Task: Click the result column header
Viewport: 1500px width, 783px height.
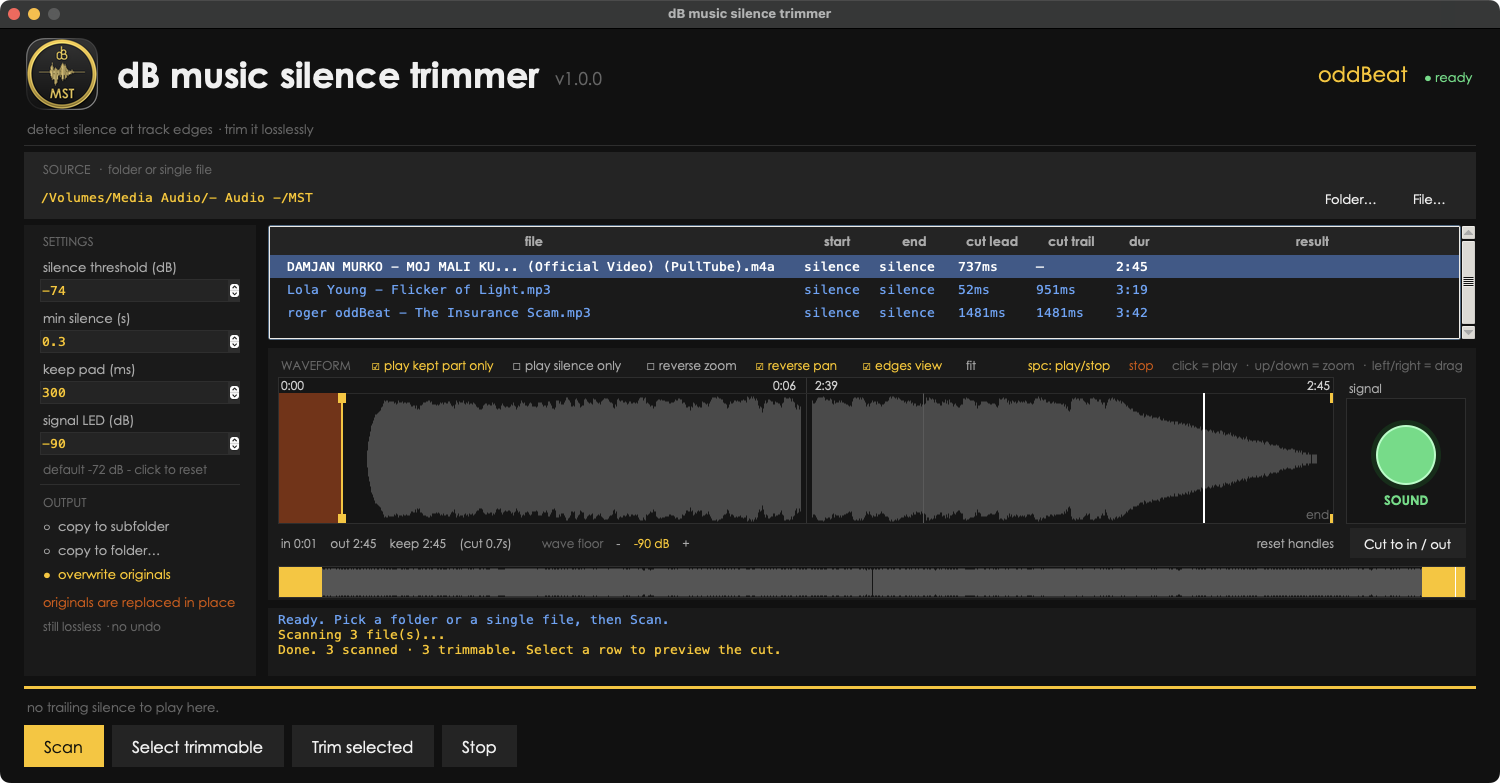Action: pyautogui.click(x=1312, y=242)
